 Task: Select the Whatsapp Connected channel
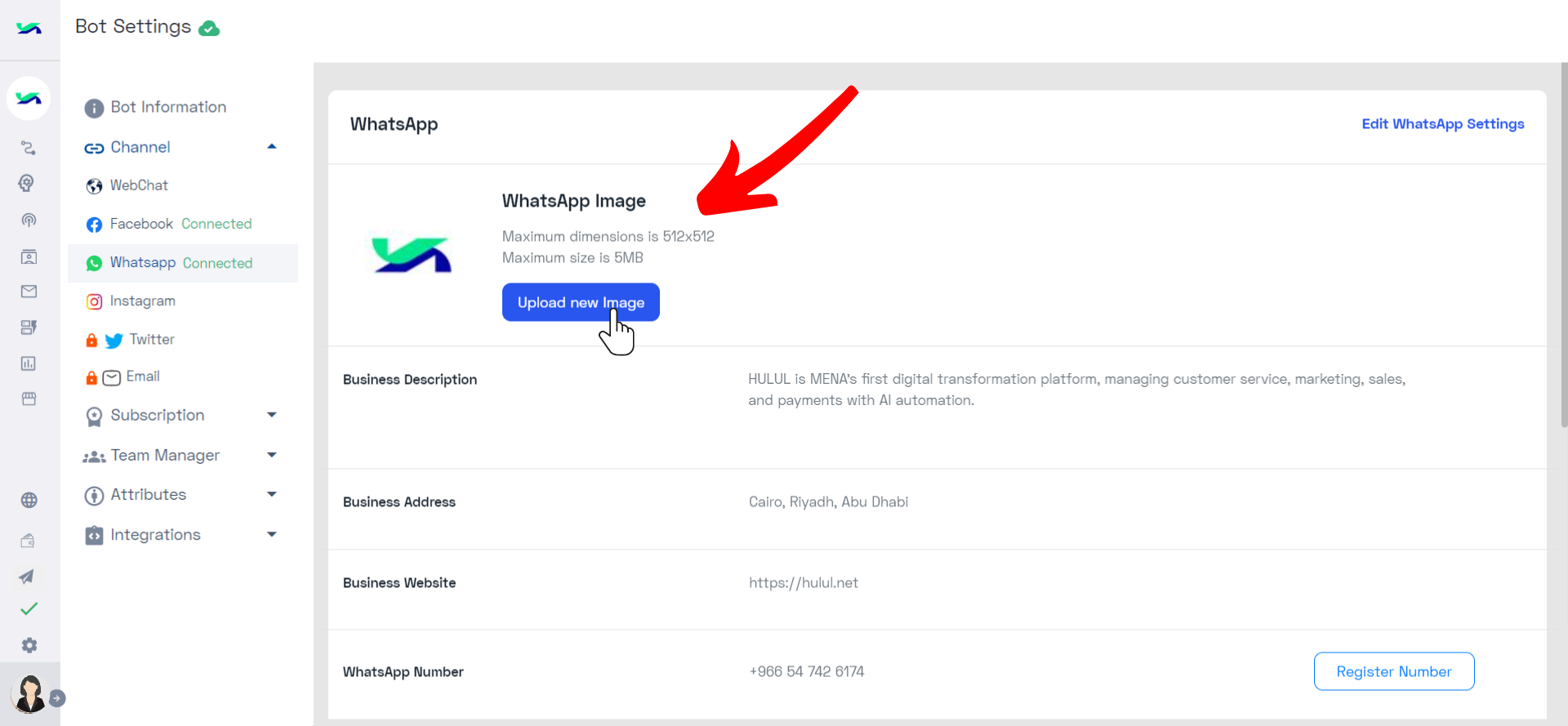(x=183, y=263)
